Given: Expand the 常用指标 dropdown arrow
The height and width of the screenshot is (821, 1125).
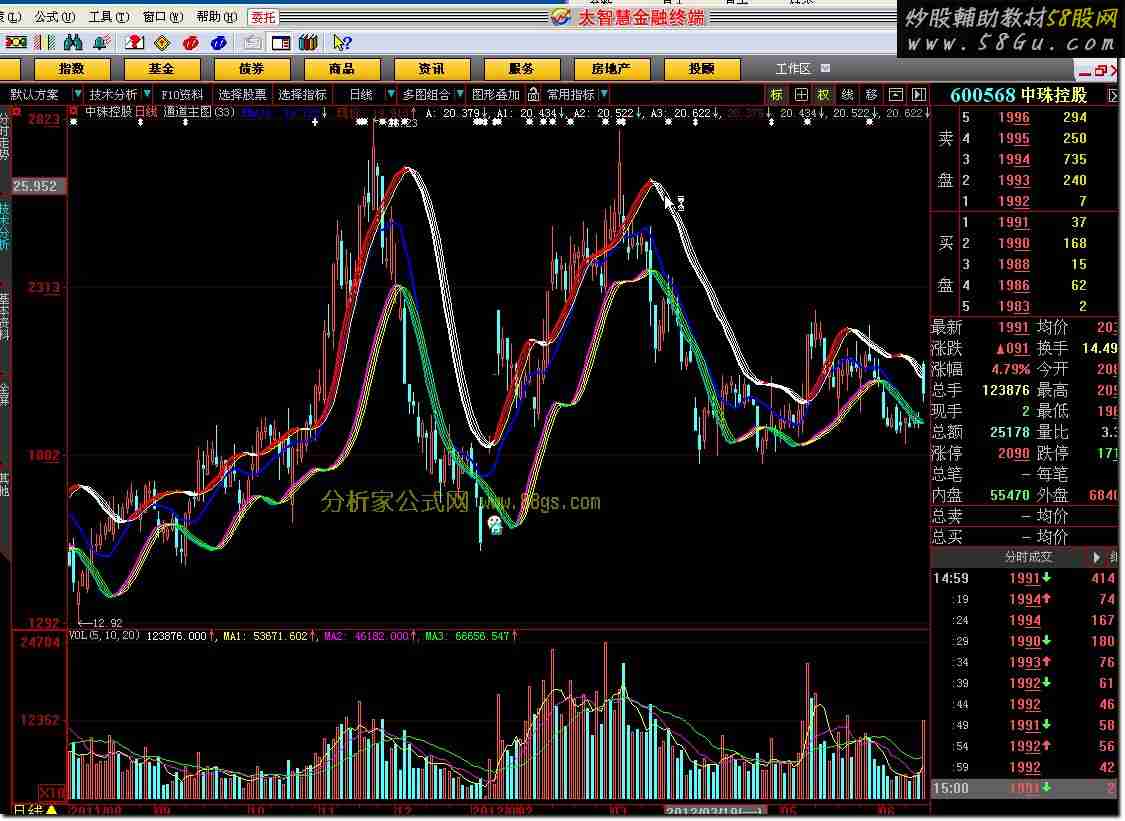Looking at the screenshot, I should click(604, 94).
